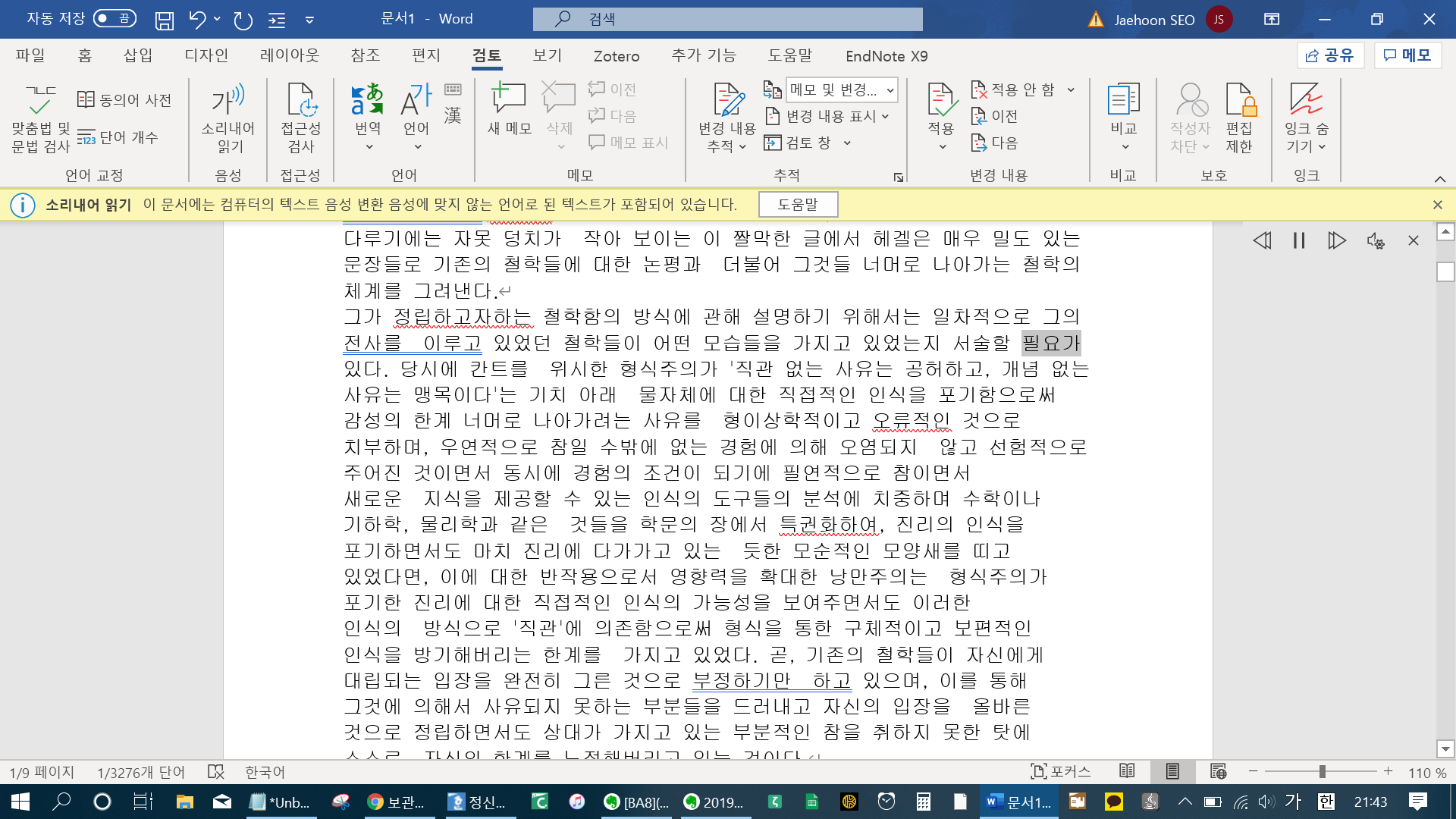
Task: Toggle the AutoSave (자동 저장) switch
Action: pyautogui.click(x=115, y=18)
